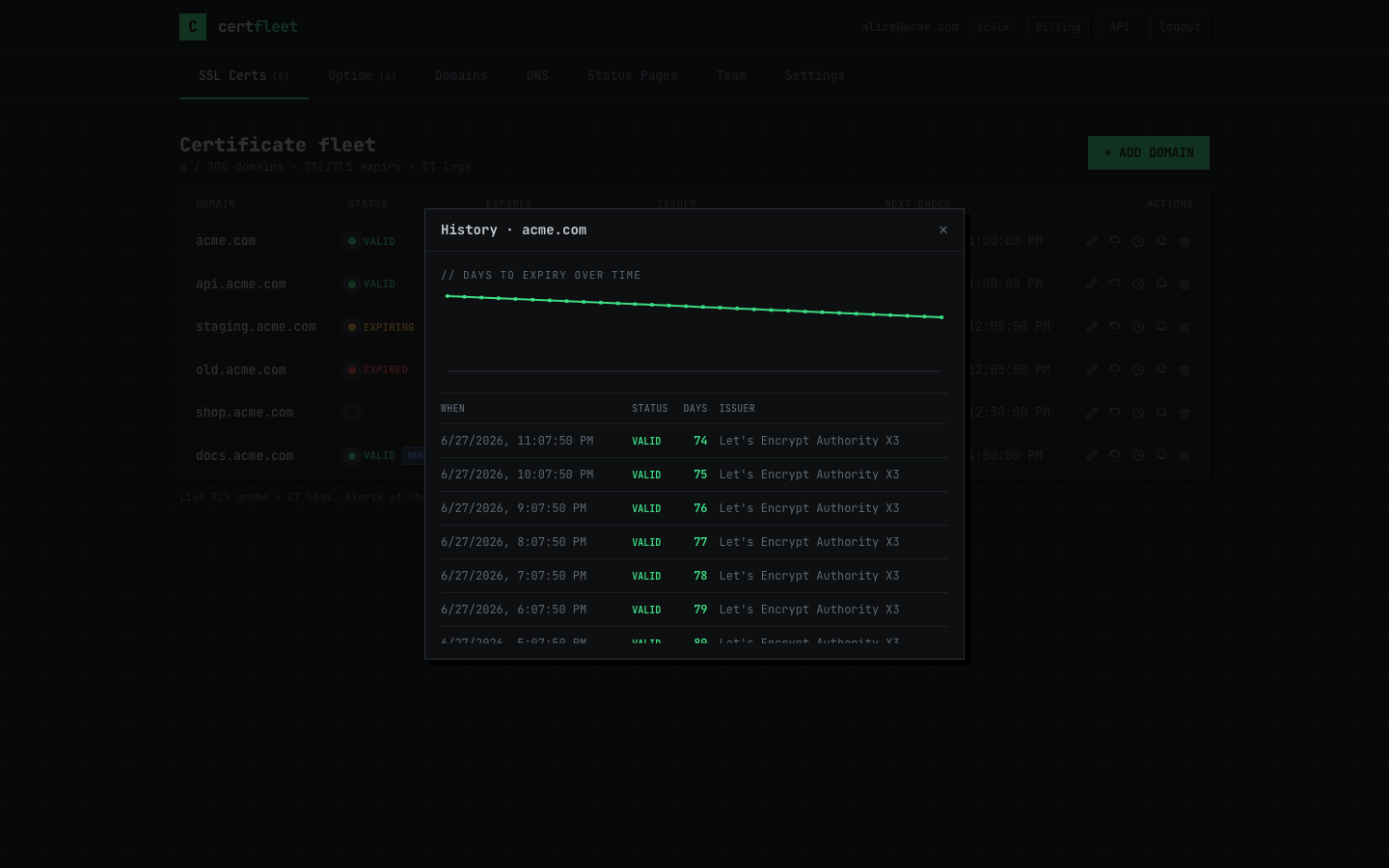
Task: Open the history clock icon for acme.com row
Action: tap(1138, 241)
